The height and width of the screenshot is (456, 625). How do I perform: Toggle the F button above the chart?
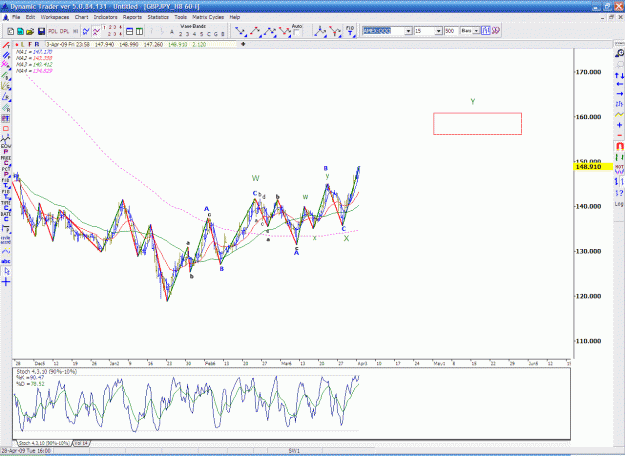click(29, 44)
